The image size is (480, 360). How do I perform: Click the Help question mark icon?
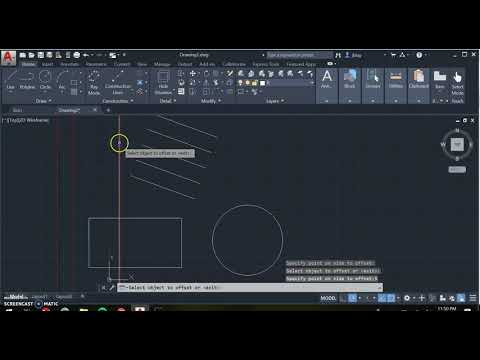tap(419, 55)
